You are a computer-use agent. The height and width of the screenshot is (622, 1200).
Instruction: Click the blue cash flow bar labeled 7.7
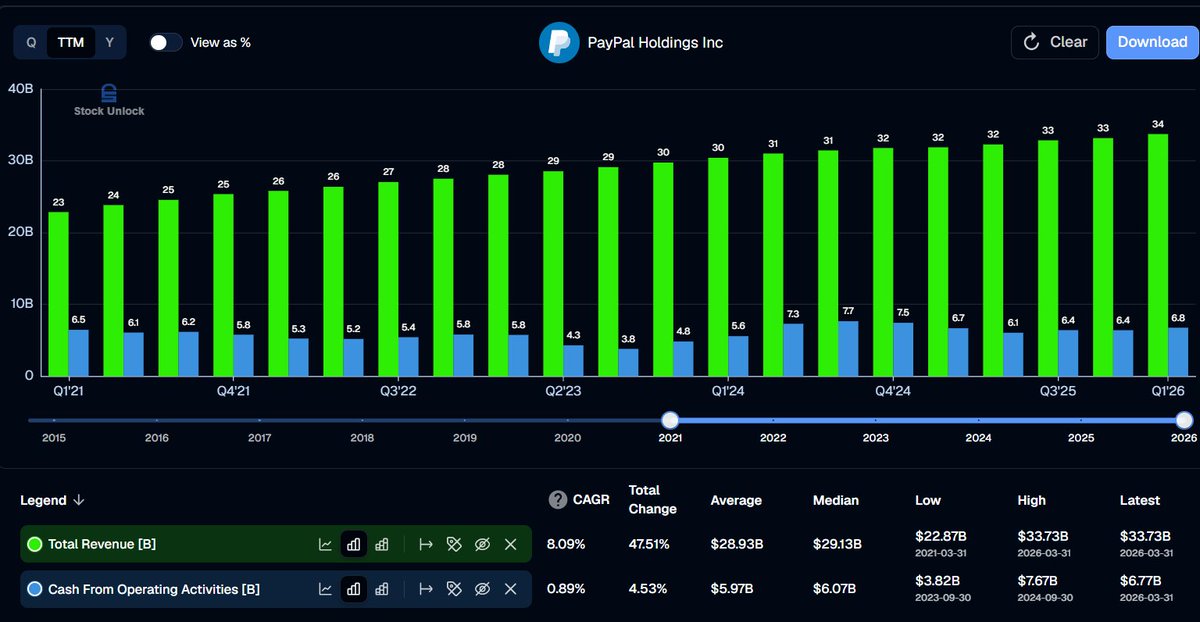[848, 348]
